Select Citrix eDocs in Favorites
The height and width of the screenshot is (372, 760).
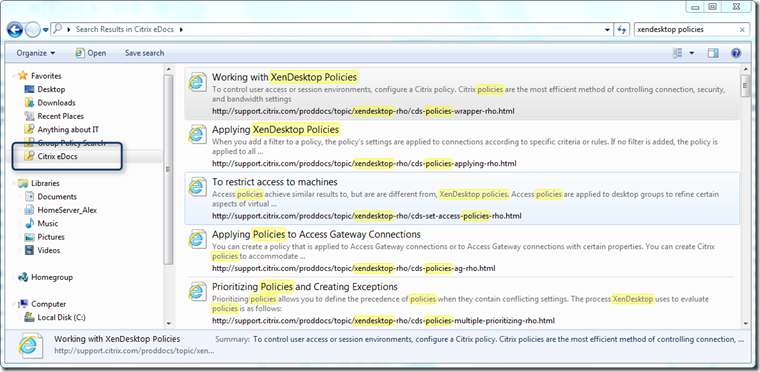click(57, 156)
